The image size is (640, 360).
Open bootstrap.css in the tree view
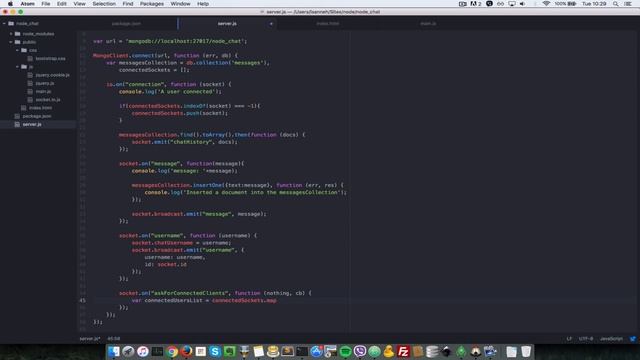coord(50,58)
